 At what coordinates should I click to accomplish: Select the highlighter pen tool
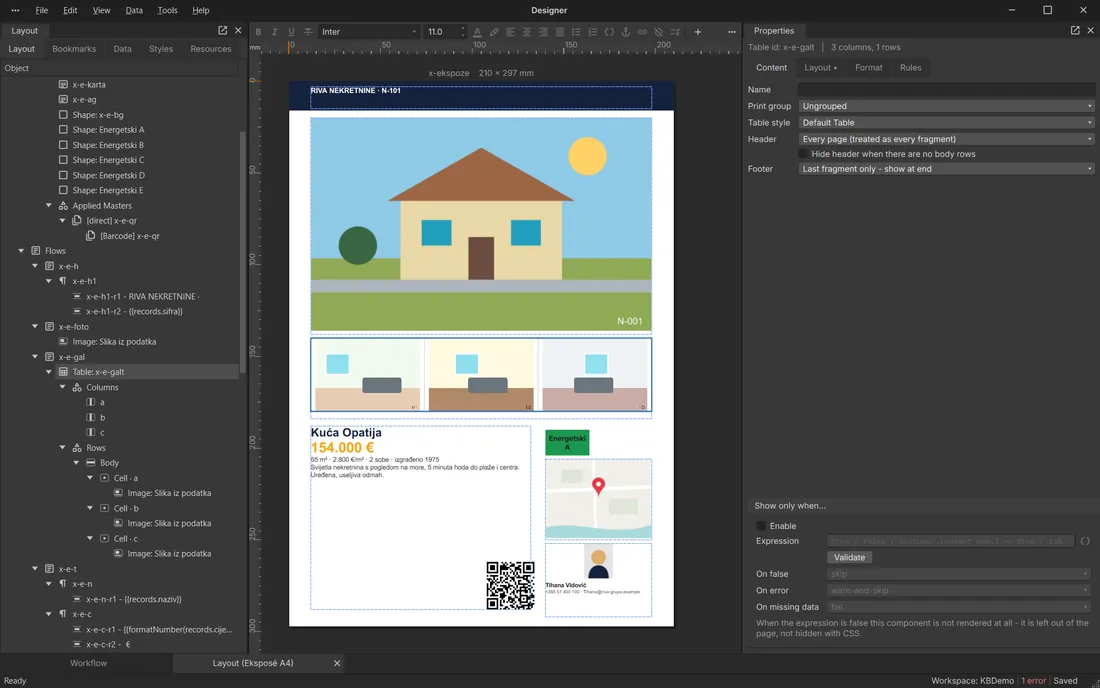(494, 32)
